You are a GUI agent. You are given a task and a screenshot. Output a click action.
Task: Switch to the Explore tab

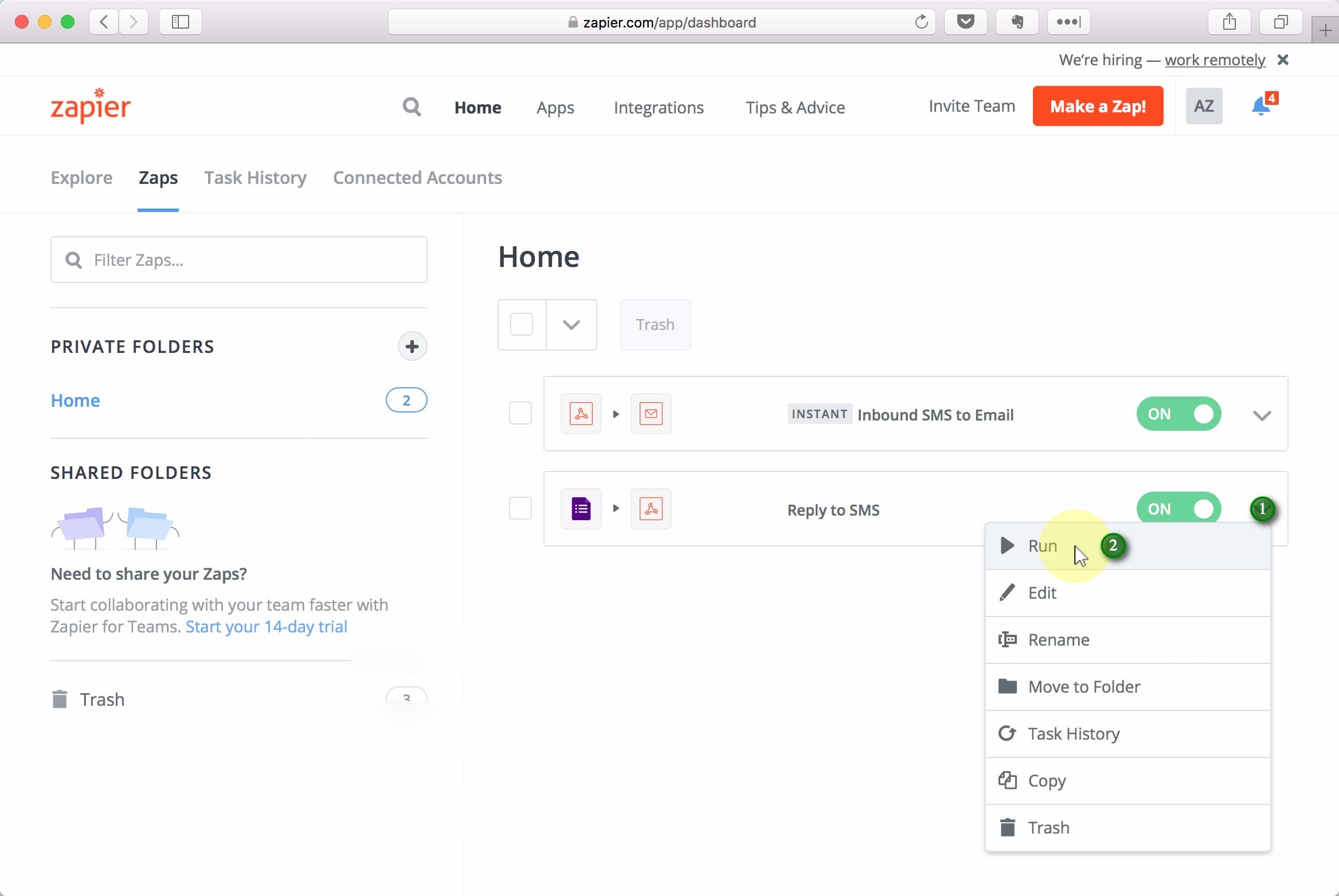(x=81, y=178)
